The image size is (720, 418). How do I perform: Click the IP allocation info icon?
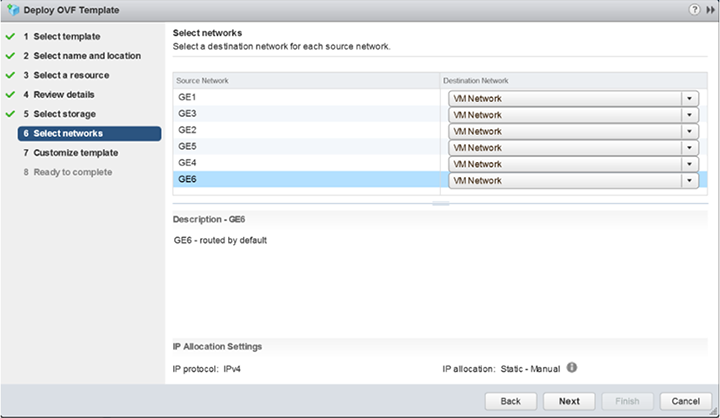[x=573, y=367]
